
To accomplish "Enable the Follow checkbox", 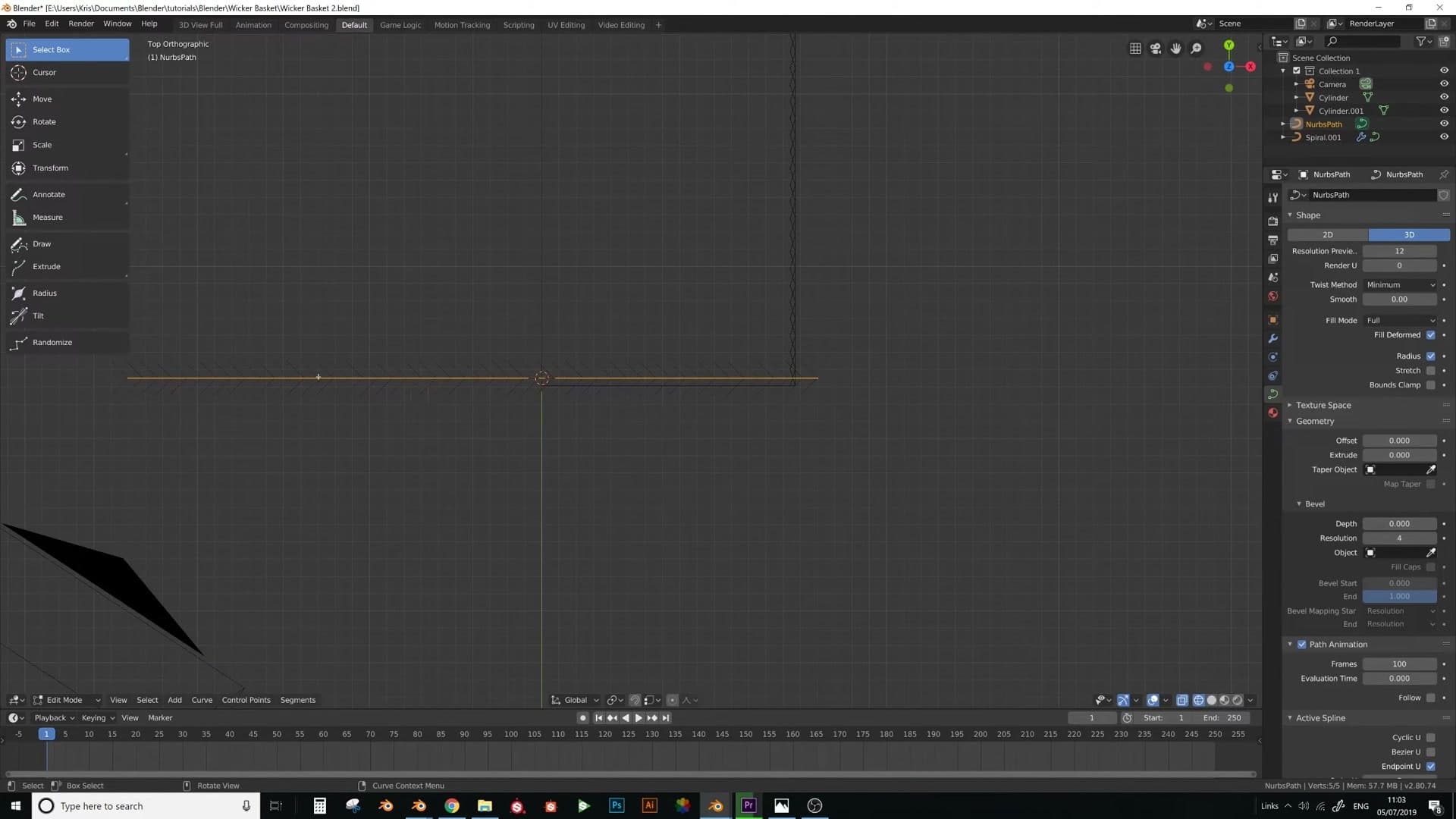I will [x=1431, y=698].
